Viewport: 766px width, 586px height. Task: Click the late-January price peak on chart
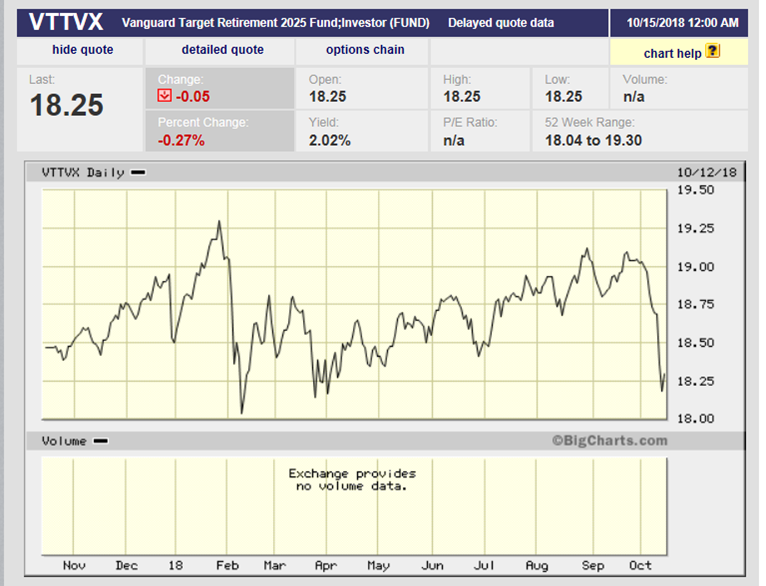pyautogui.click(x=219, y=222)
